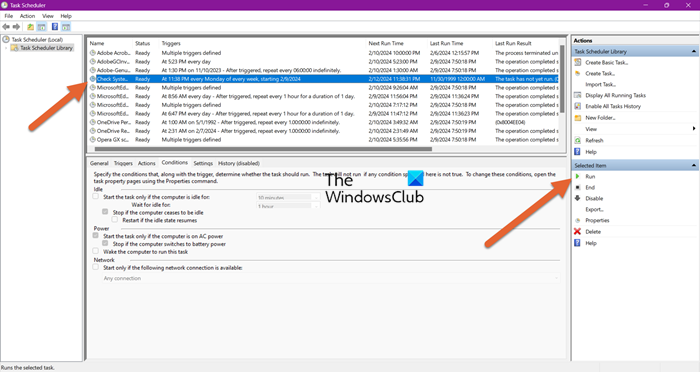700x372 pixels.
Task: Click the clock icon of Adobe Acrob task
Action: click(x=93, y=53)
